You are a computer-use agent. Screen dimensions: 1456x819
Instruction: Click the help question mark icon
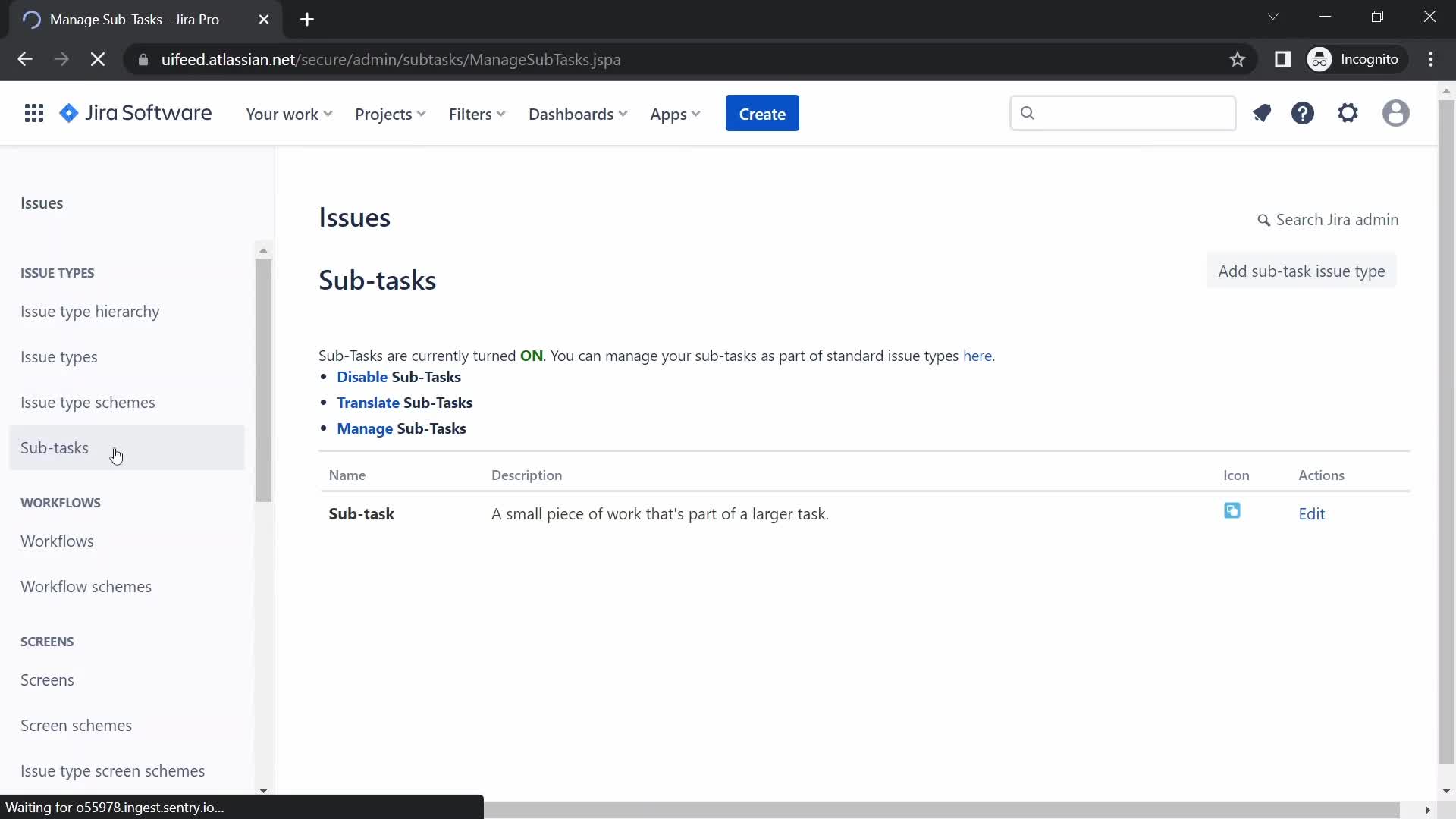(1304, 113)
